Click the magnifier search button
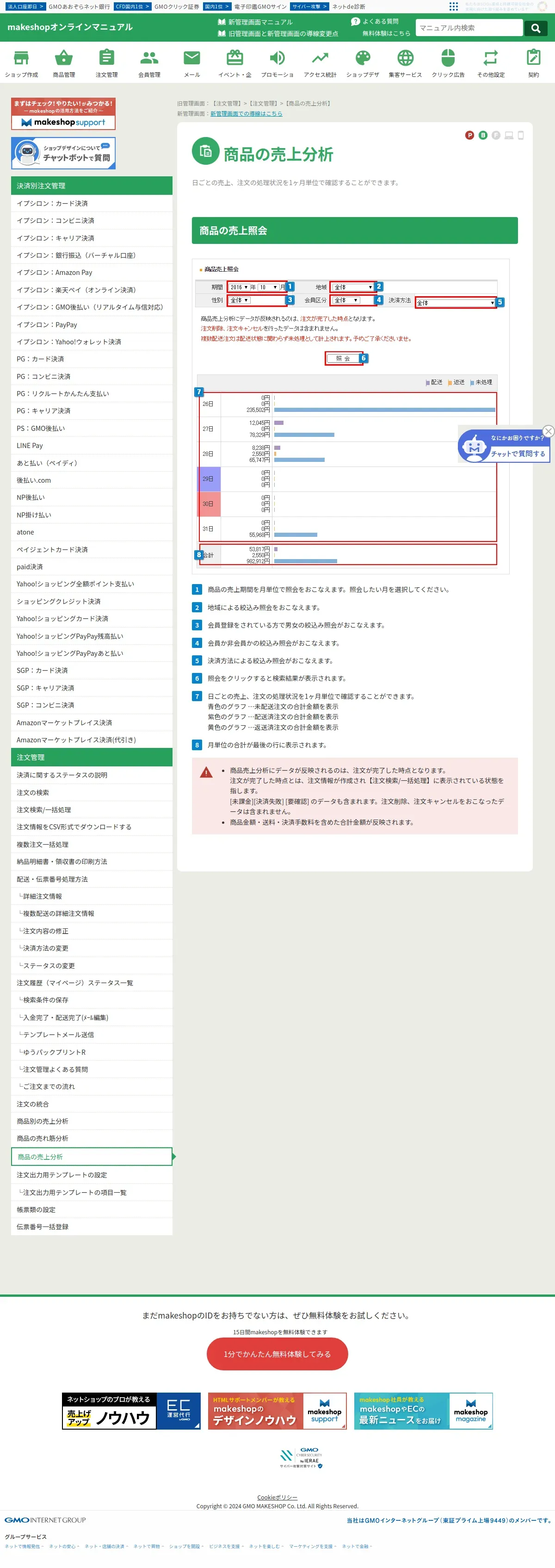The height and width of the screenshot is (1568, 555). coord(536,28)
